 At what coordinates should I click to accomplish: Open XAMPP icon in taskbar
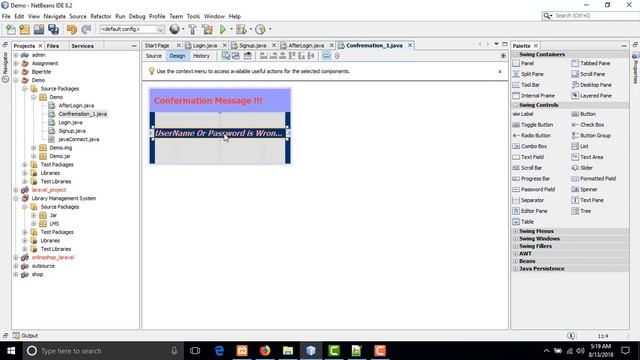(242, 351)
